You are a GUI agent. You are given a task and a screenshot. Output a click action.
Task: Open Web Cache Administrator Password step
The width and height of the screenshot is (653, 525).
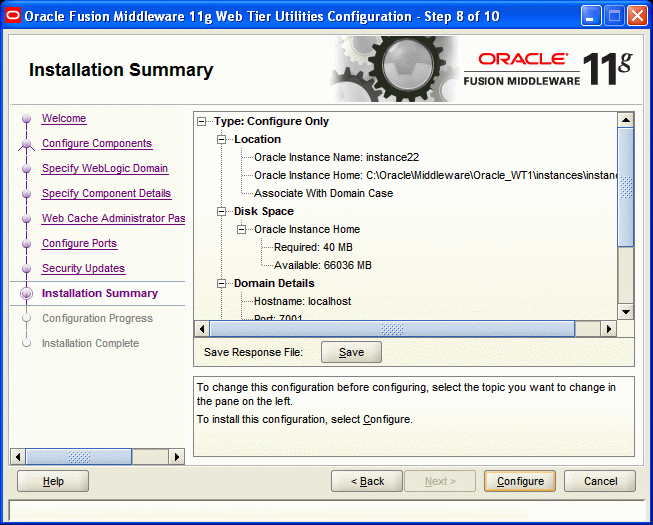pyautogui.click(x=113, y=218)
